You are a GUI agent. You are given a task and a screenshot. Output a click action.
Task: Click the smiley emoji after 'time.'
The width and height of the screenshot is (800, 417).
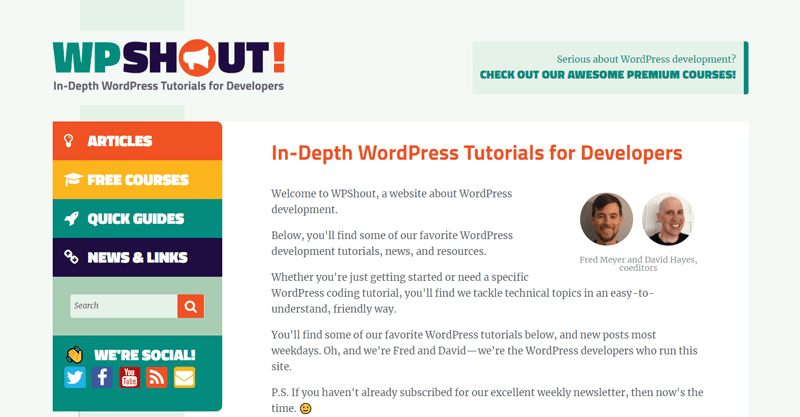pos(306,408)
